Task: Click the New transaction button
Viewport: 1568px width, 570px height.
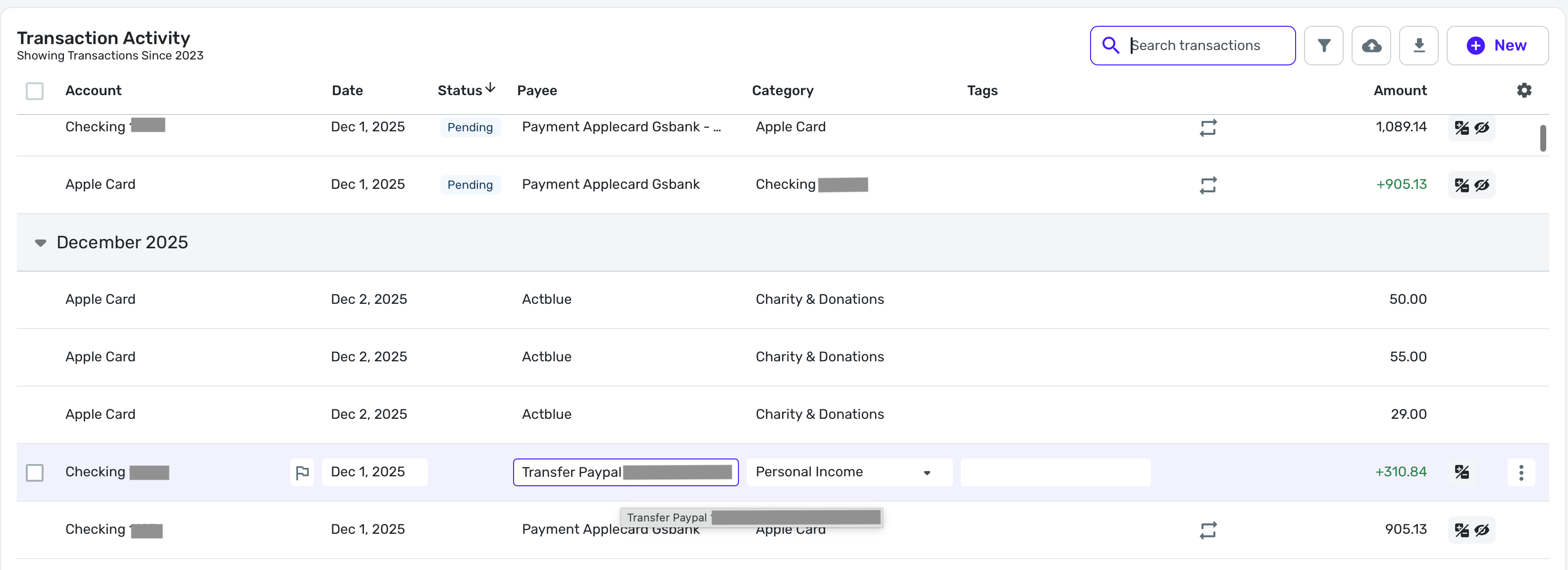Action: click(x=1497, y=46)
